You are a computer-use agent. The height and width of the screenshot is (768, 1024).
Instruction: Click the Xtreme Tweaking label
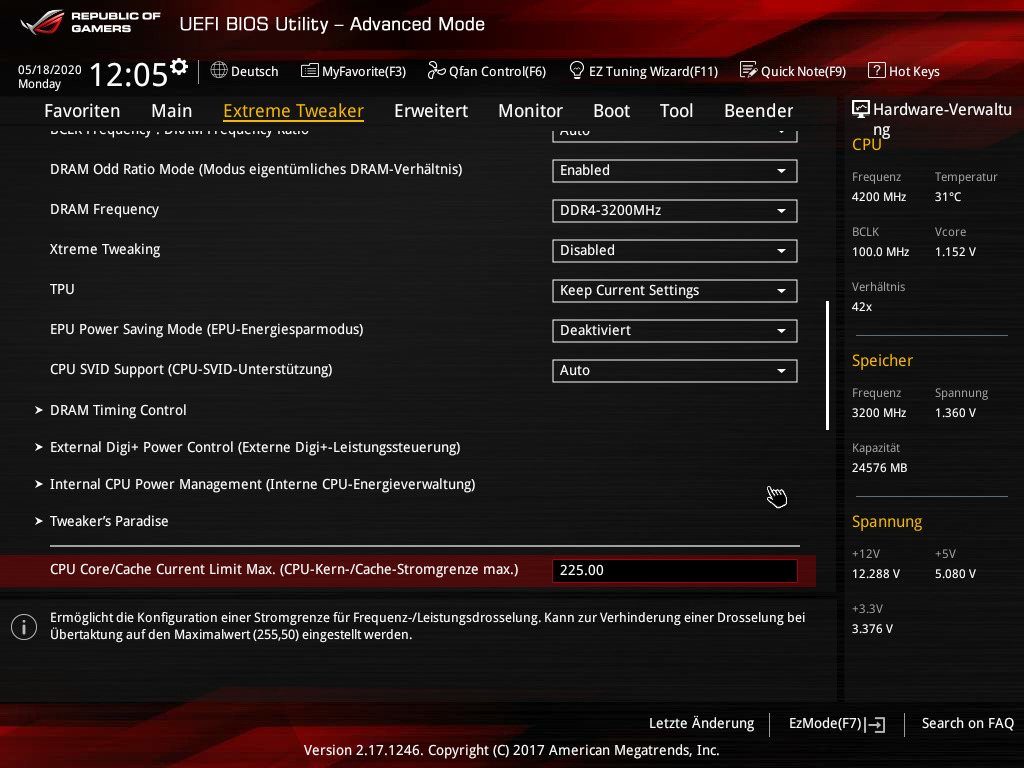point(105,249)
